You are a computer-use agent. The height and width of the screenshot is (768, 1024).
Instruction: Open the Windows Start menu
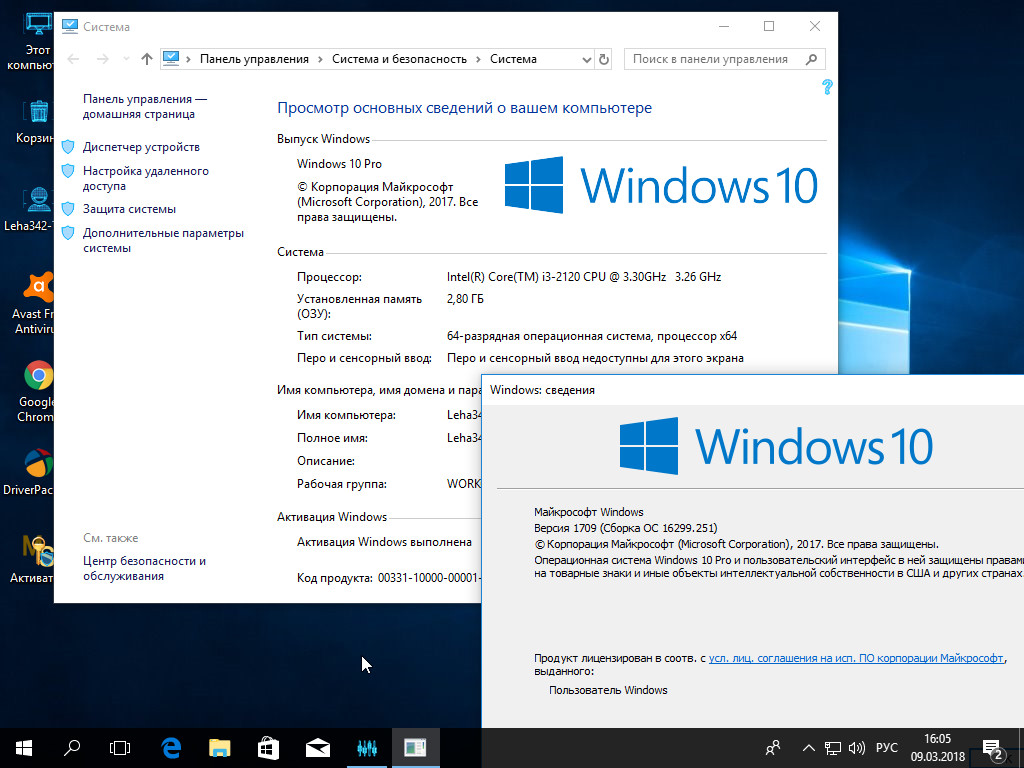tap(23, 747)
